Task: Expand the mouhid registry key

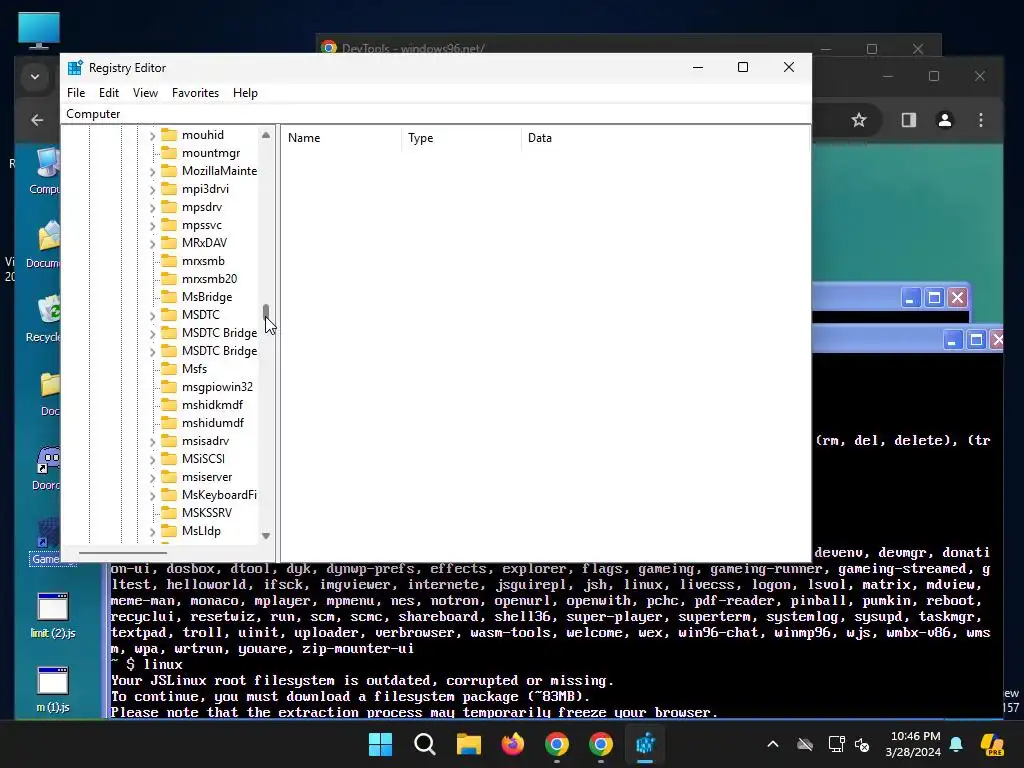Action: tap(152, 136)
